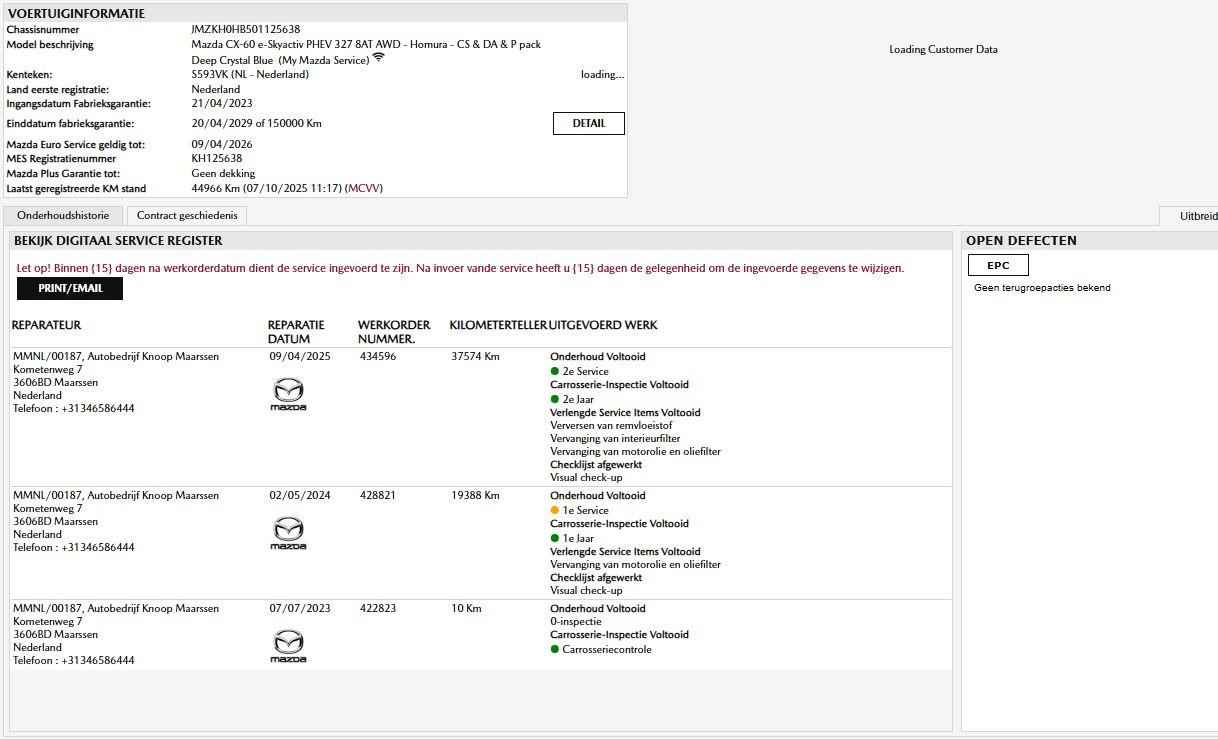Click the green dot next to 2e Jaar
The width and height of the screenshot is (1218, 739).
pyautogui.click(x=555, y=400)
